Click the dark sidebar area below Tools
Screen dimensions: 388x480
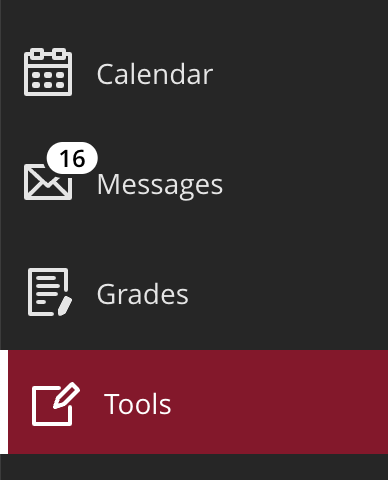[194, 467]
